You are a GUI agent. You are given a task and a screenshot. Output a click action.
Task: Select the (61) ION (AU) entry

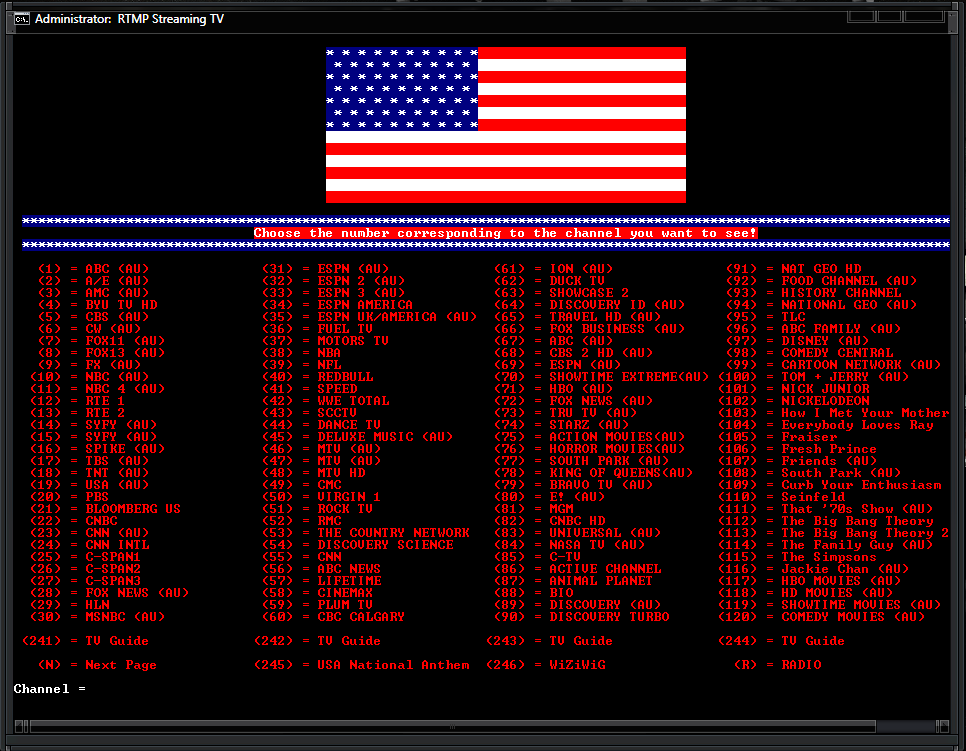pos(554,269)
